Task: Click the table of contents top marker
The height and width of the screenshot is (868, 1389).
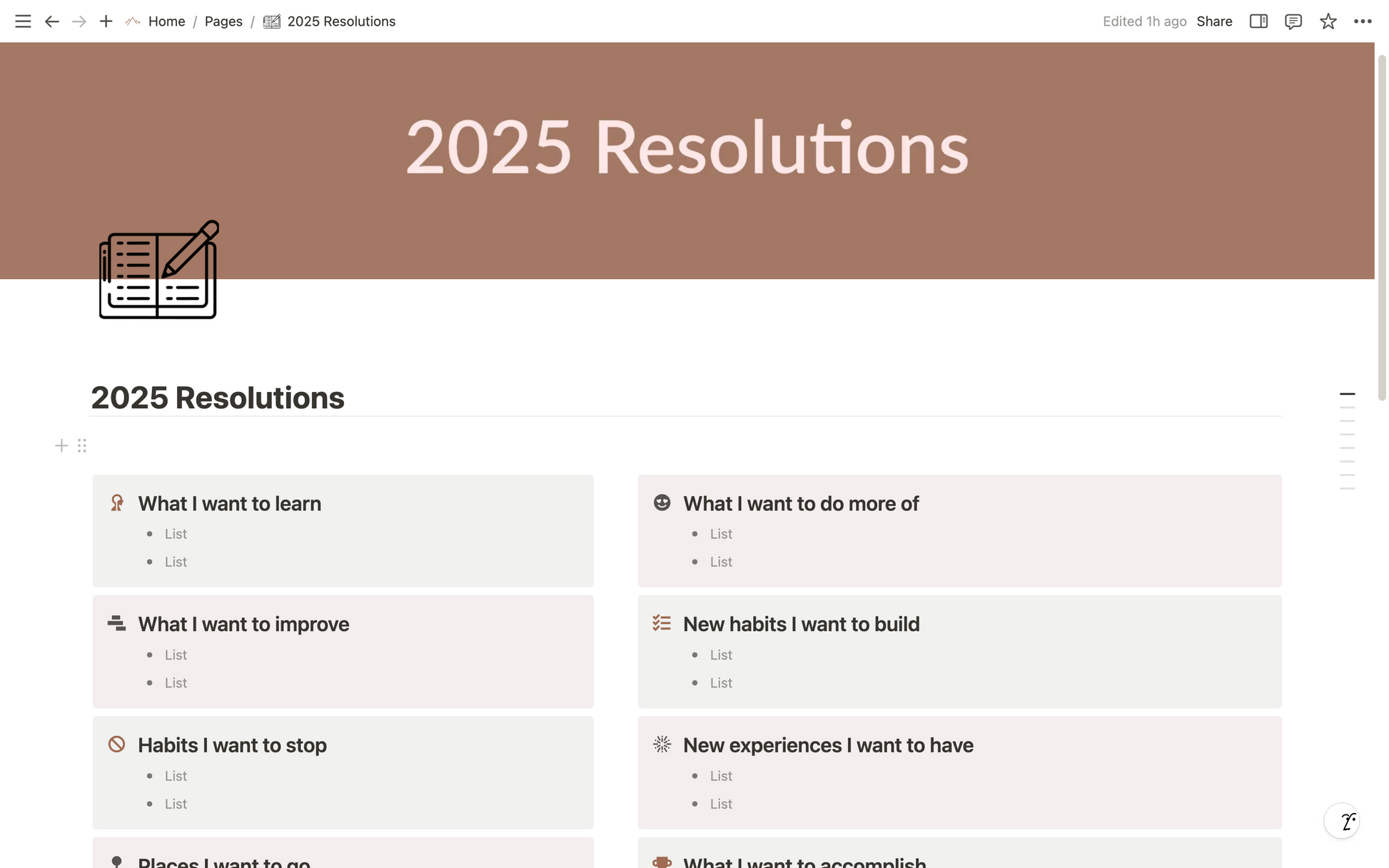Action: (x=1347, y=394)
